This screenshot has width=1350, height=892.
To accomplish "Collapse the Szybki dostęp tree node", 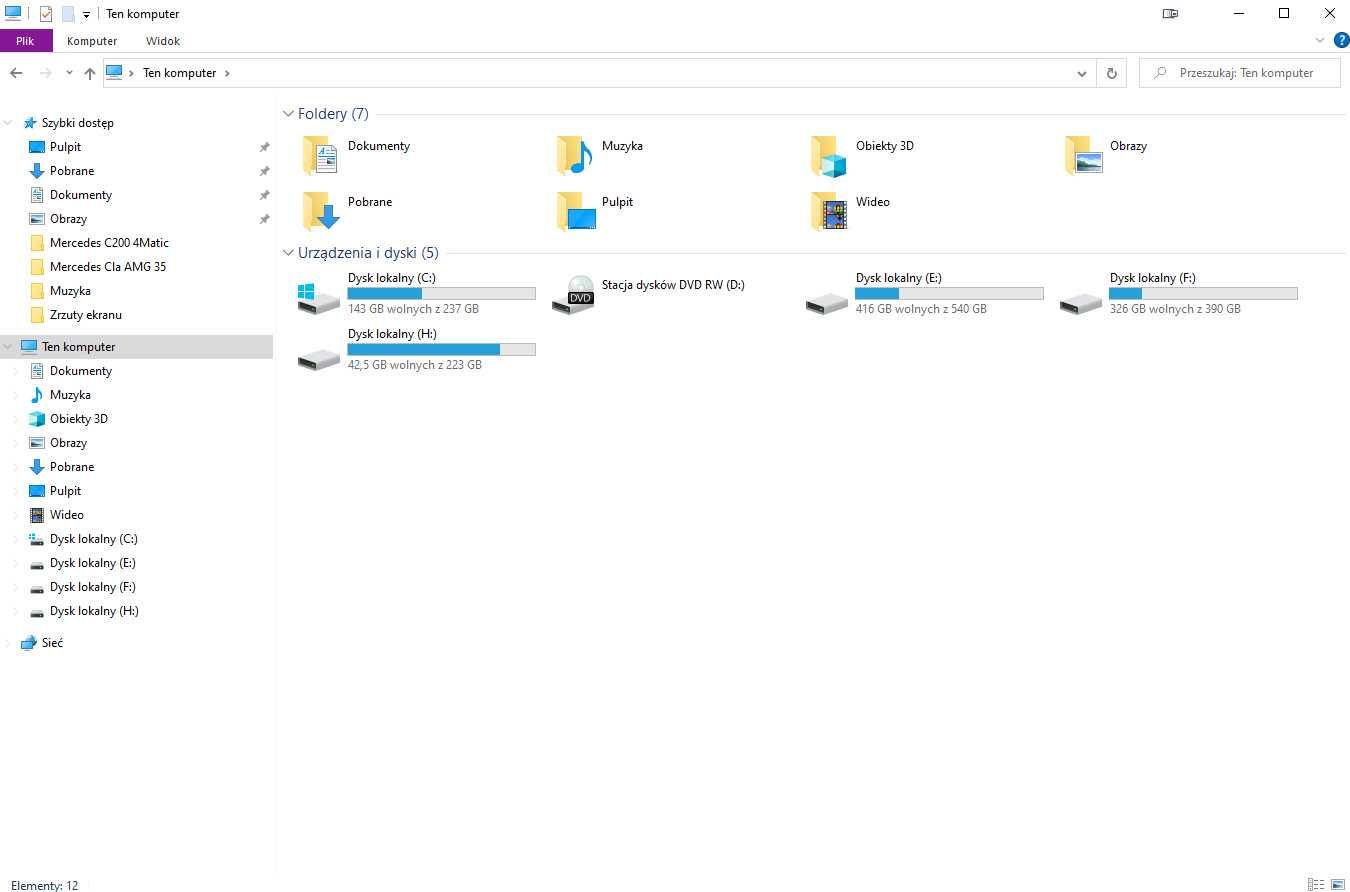I will tap(8, 123).
